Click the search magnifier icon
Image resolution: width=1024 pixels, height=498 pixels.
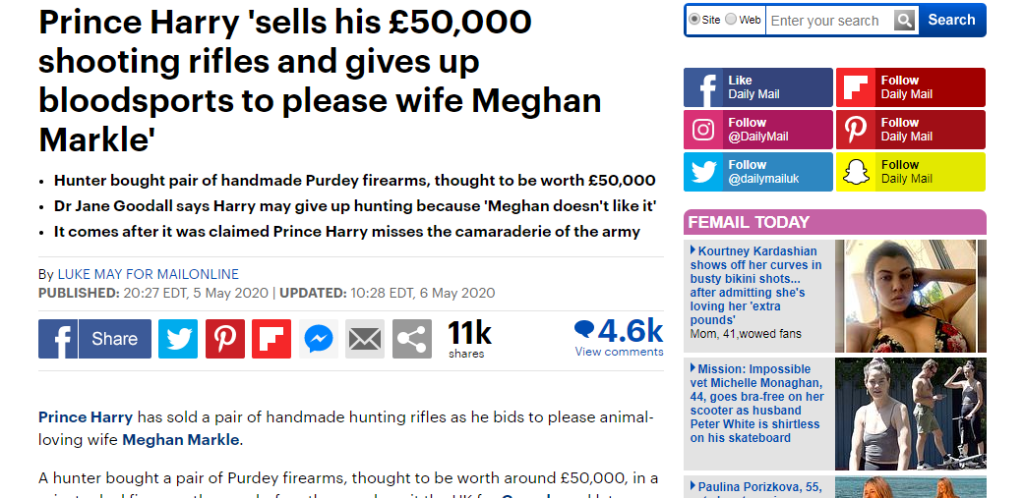point(904,20)
